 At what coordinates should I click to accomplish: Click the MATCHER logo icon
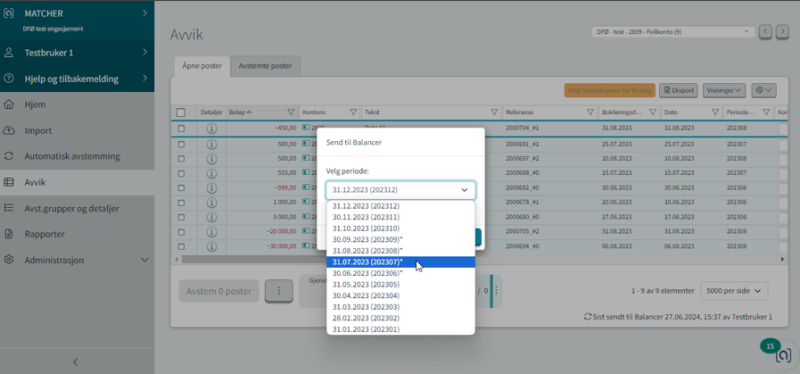click(9, 13)
